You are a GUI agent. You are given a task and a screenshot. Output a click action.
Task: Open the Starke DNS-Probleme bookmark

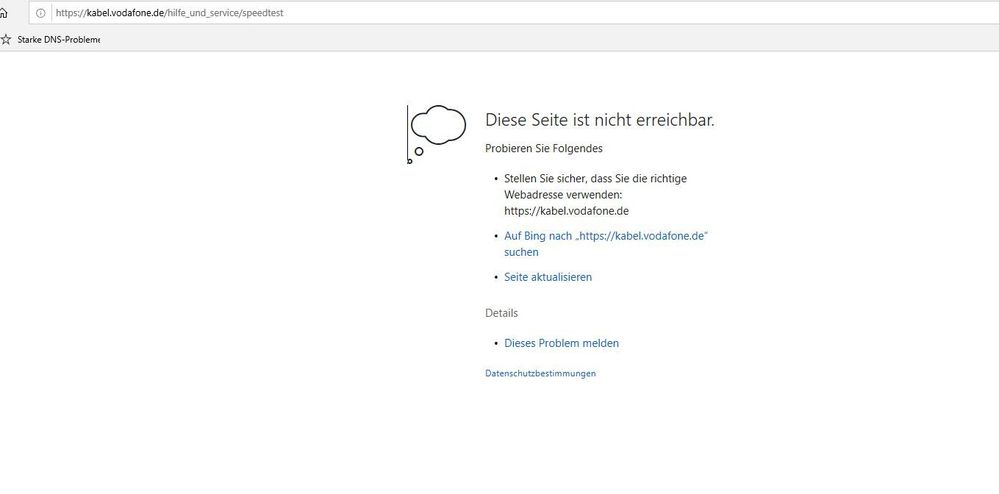coord(59,40)
